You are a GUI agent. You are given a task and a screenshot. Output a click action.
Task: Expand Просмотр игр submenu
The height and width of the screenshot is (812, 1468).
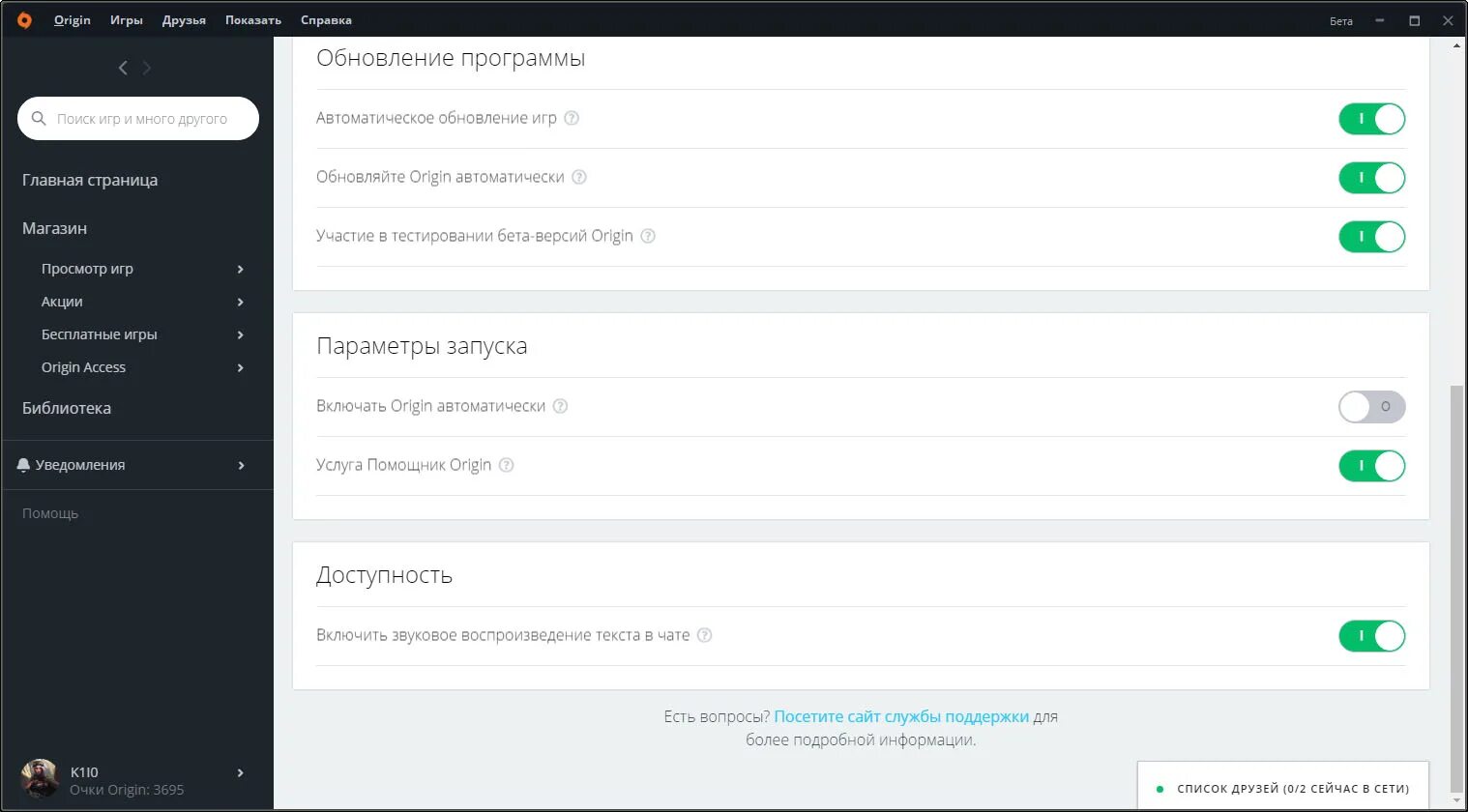point(241,269)
